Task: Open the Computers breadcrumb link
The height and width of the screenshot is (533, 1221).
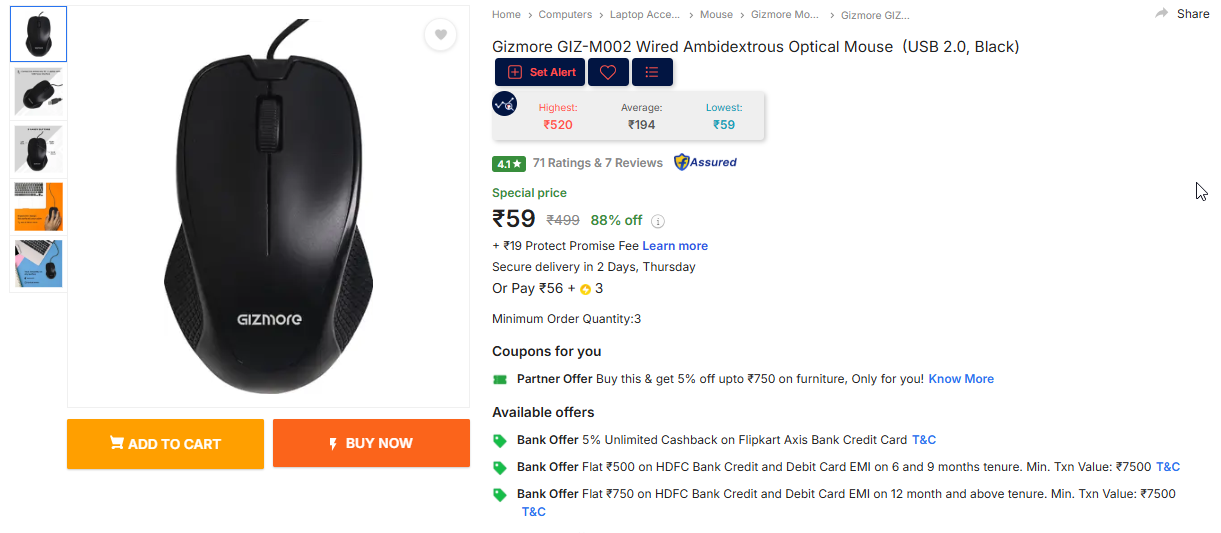Action: tap(565, 14)
